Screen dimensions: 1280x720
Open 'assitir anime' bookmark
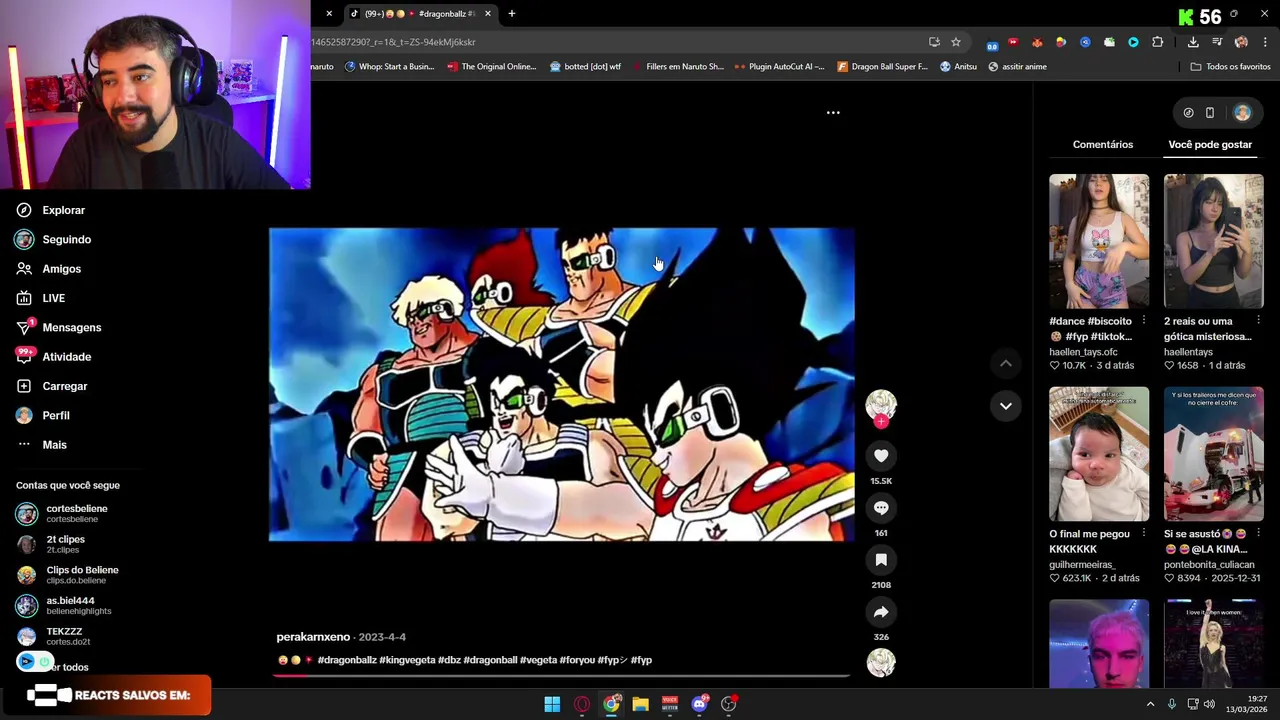tap(1017, 67)
